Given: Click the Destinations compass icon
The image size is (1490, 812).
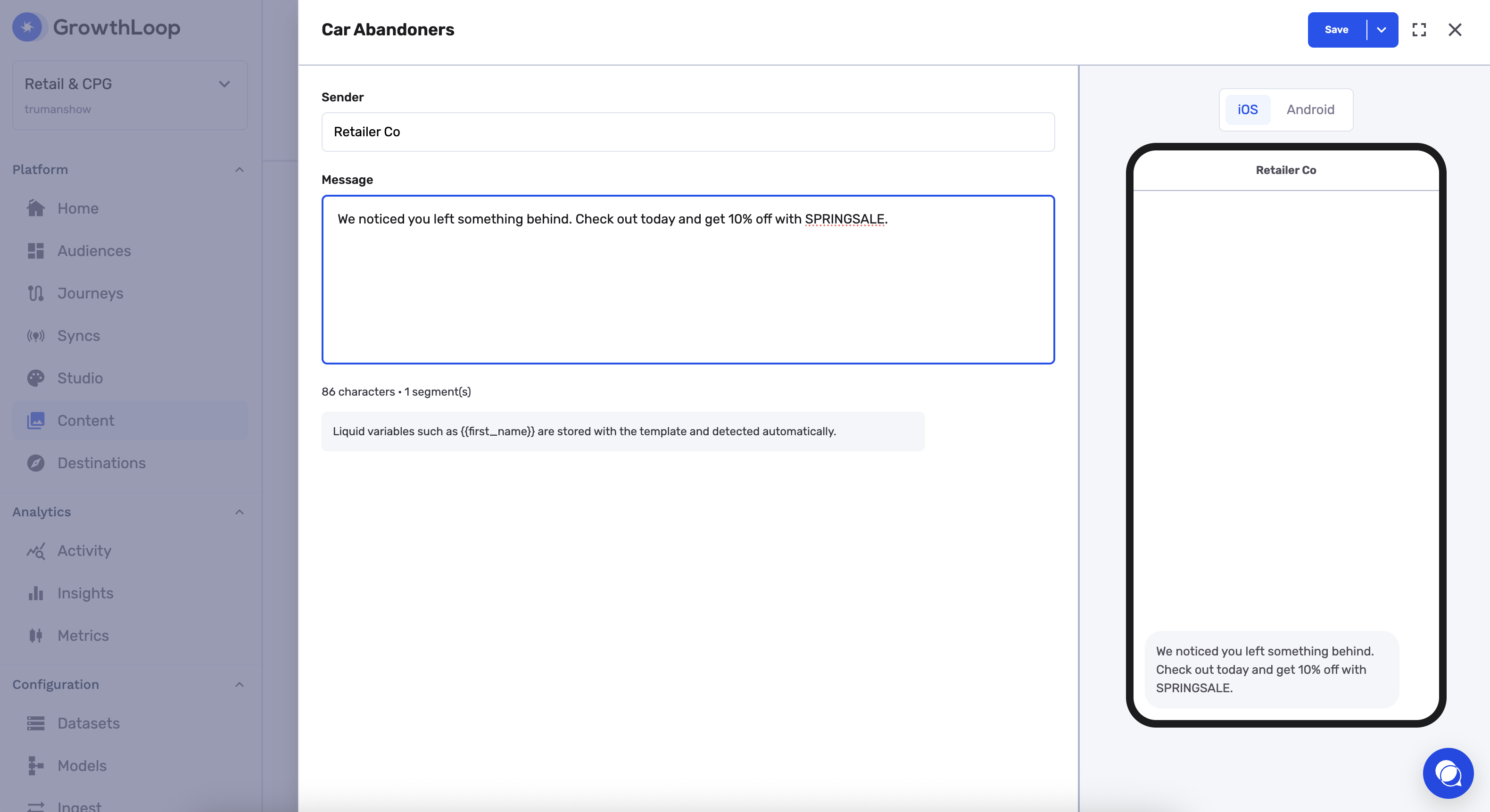Looking at the screenshot, I should (36, 463).
